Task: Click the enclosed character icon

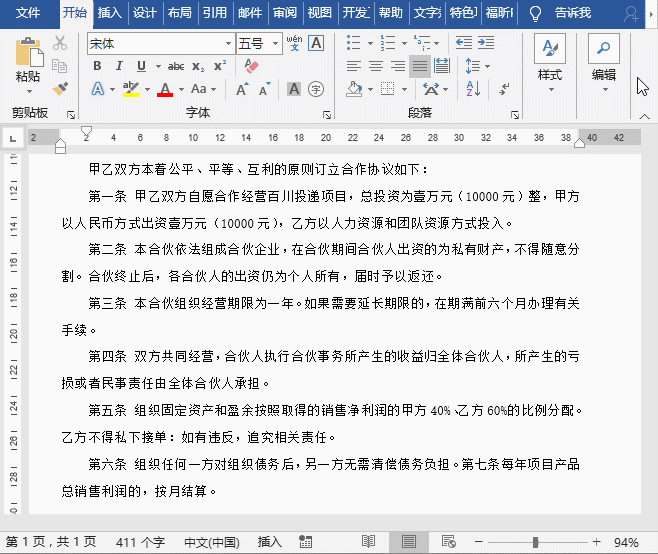Action: pyautogui.click(x=316, y=89)
